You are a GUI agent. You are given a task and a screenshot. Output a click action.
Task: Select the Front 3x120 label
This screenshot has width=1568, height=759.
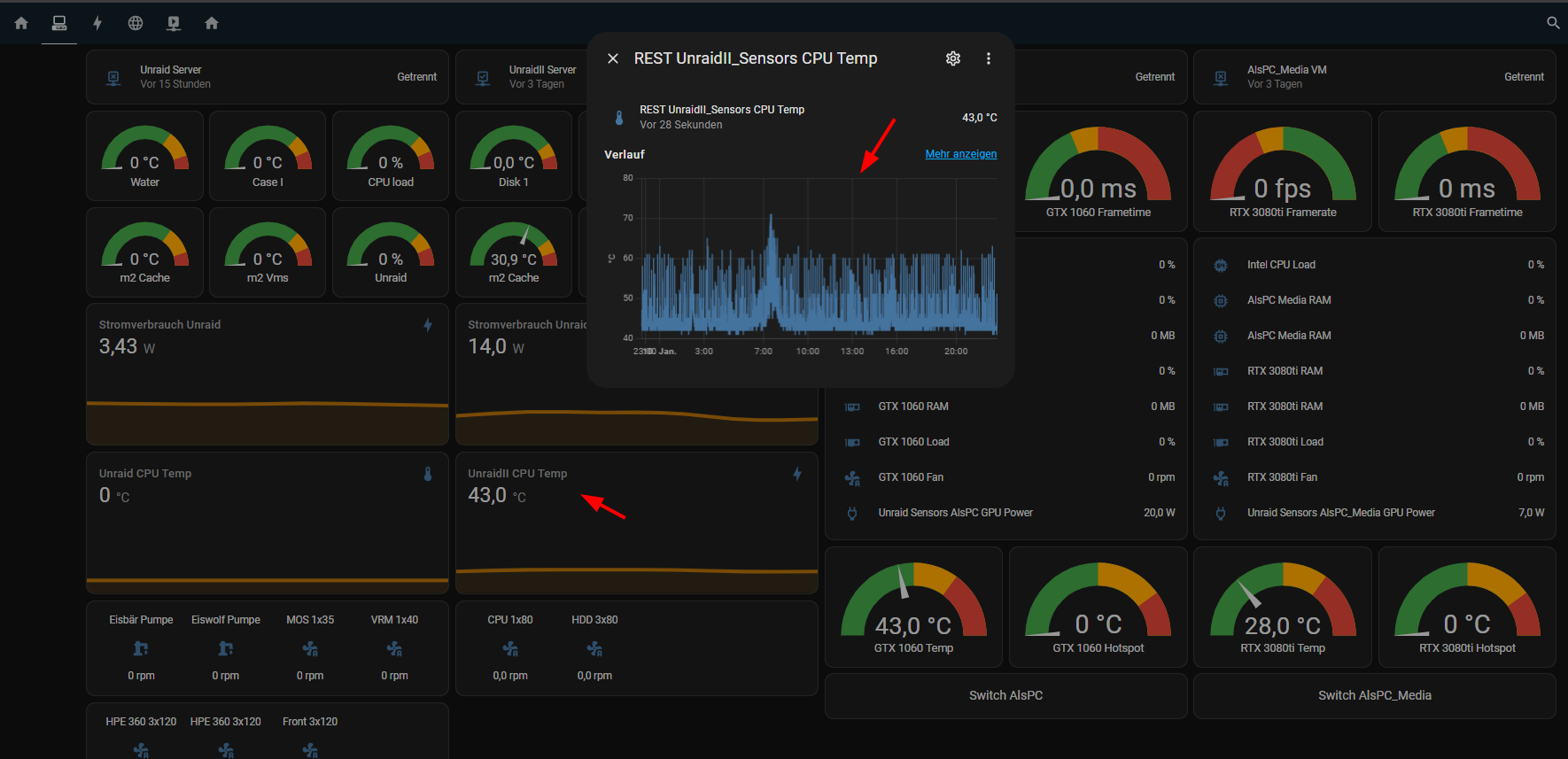[310, 722]
